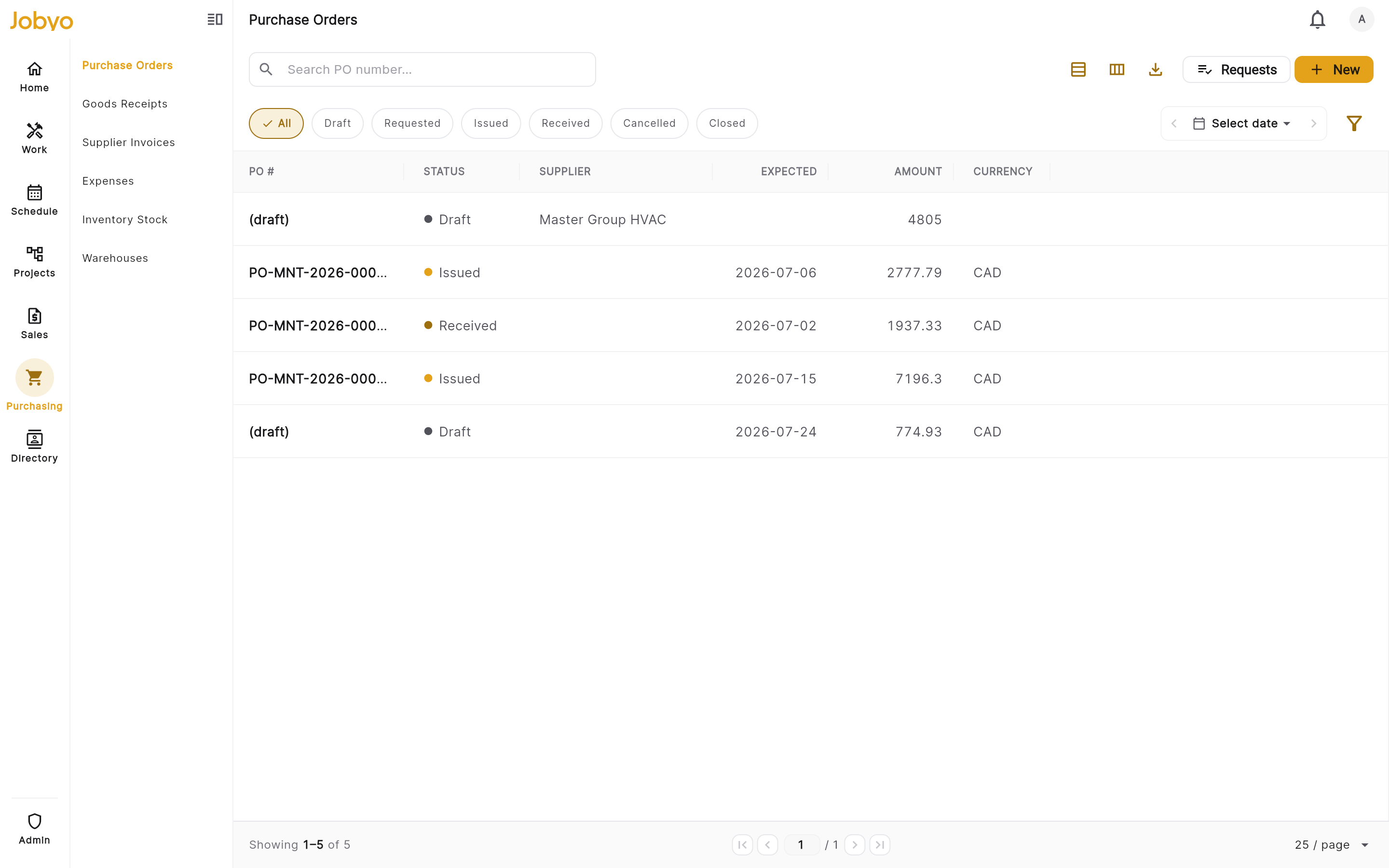Go to next page
This screenshot has width=1389, height=868.
click(855, 844)
